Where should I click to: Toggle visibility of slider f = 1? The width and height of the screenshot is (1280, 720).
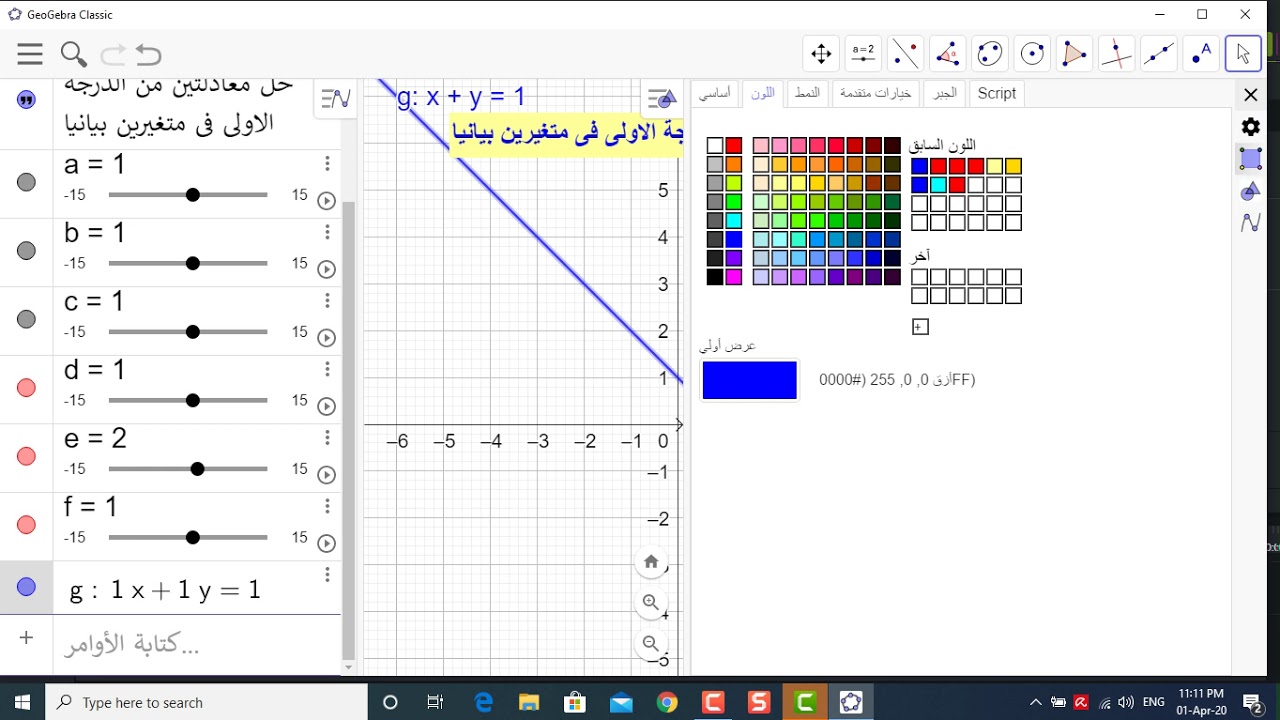pos(27,525)
